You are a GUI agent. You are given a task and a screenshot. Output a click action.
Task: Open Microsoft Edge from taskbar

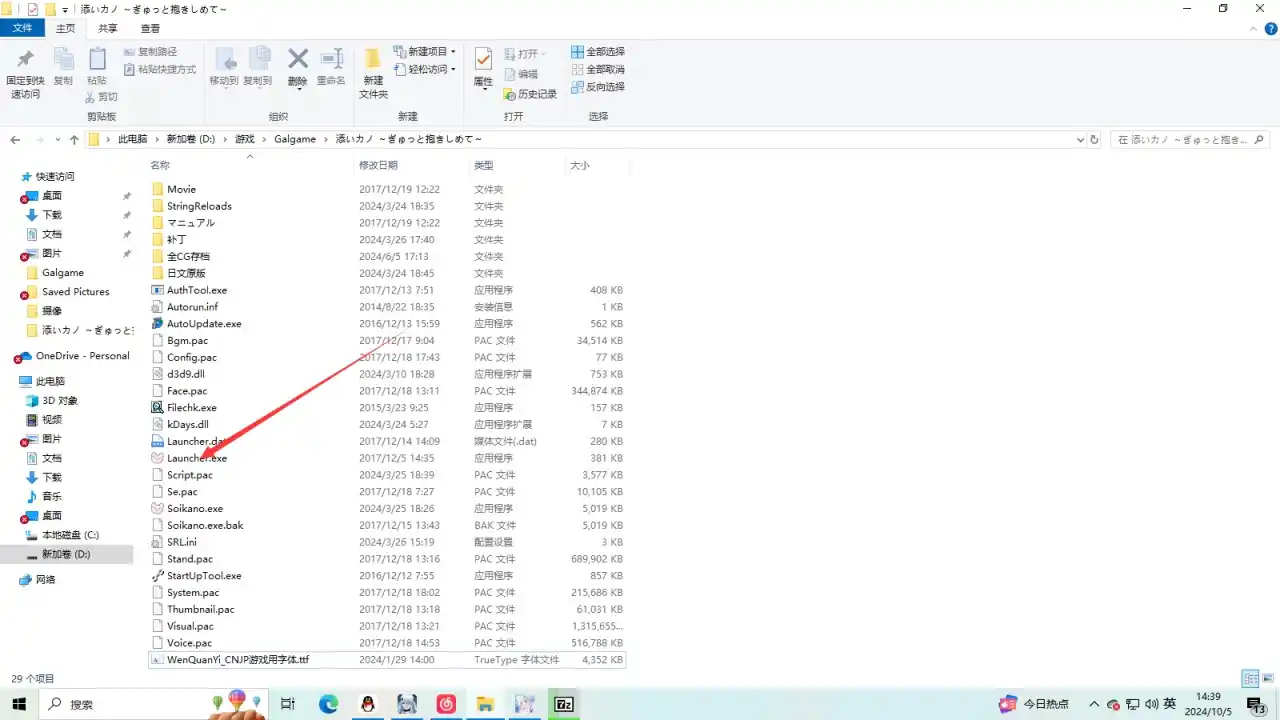(329, 704)
